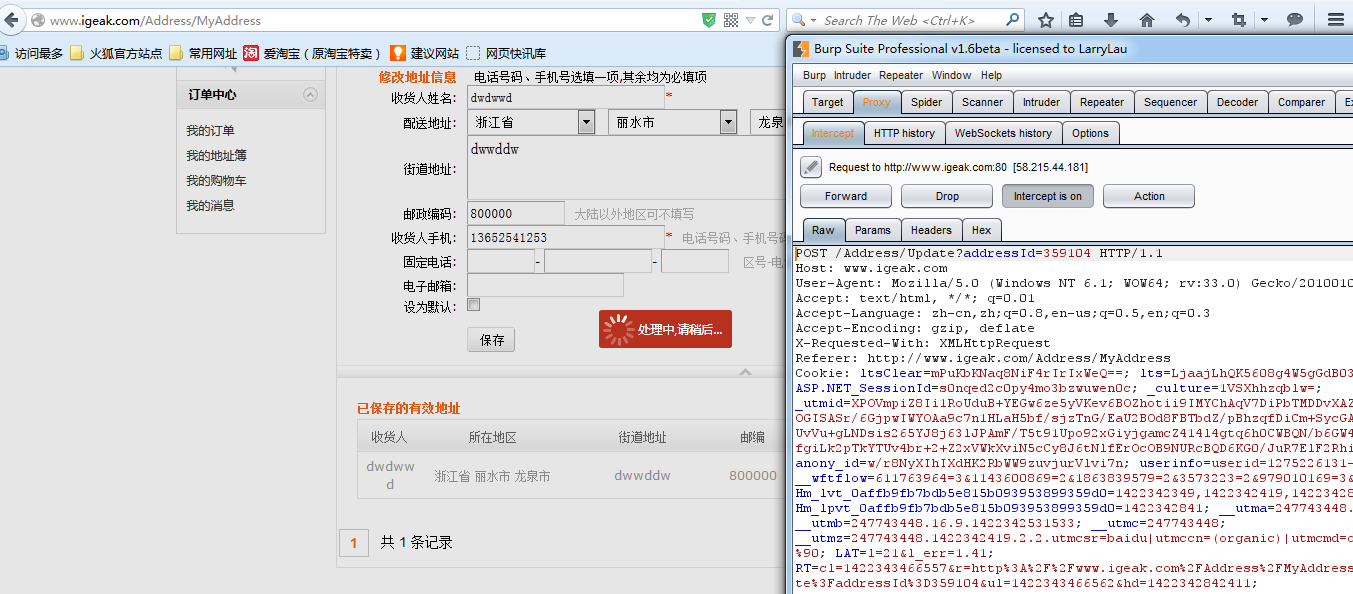Reload the page with the refresh icon
Viewport: 1353px width, 594px height.
coord(768,20)
